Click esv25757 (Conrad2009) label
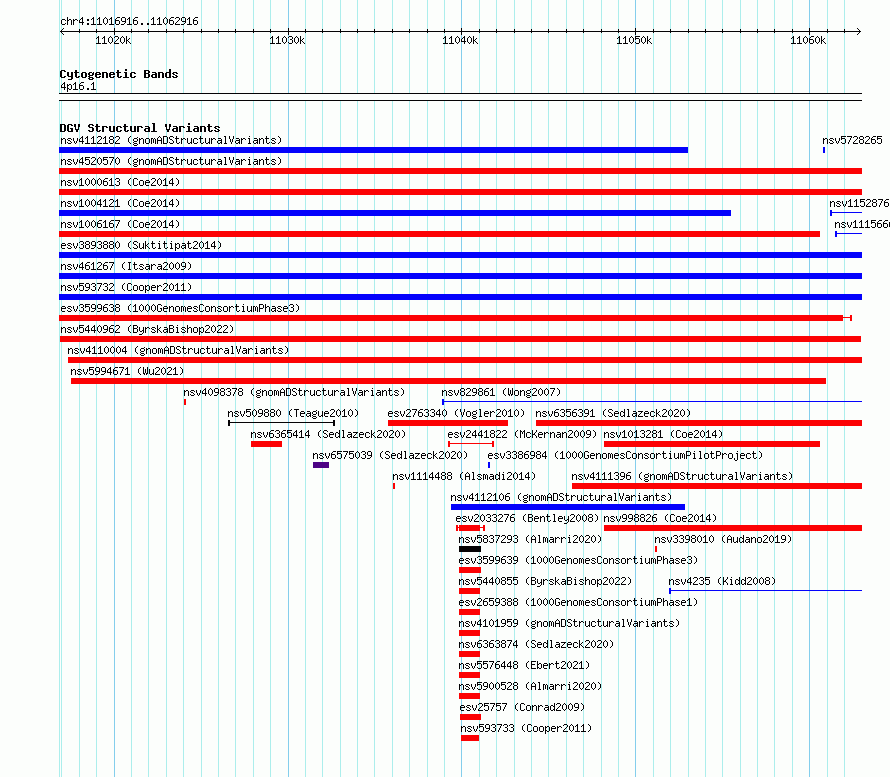Viewport: 890px width, 777px height. pyautogui.click(x=522, y=707)
